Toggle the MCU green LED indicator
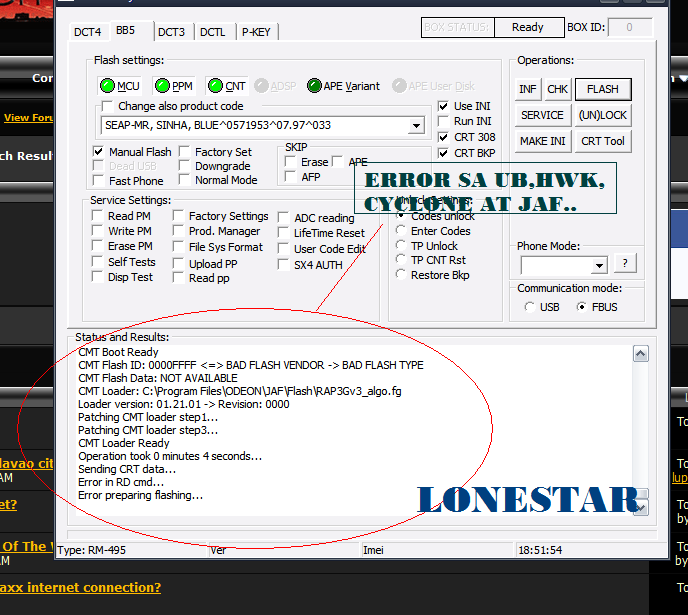 pyautogui.click(x=108, y=86)
